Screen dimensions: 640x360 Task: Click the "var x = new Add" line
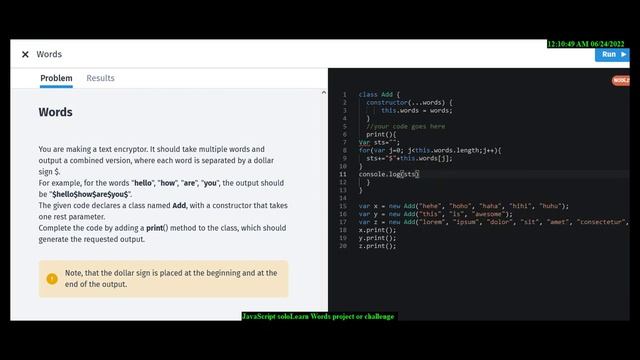464,206
